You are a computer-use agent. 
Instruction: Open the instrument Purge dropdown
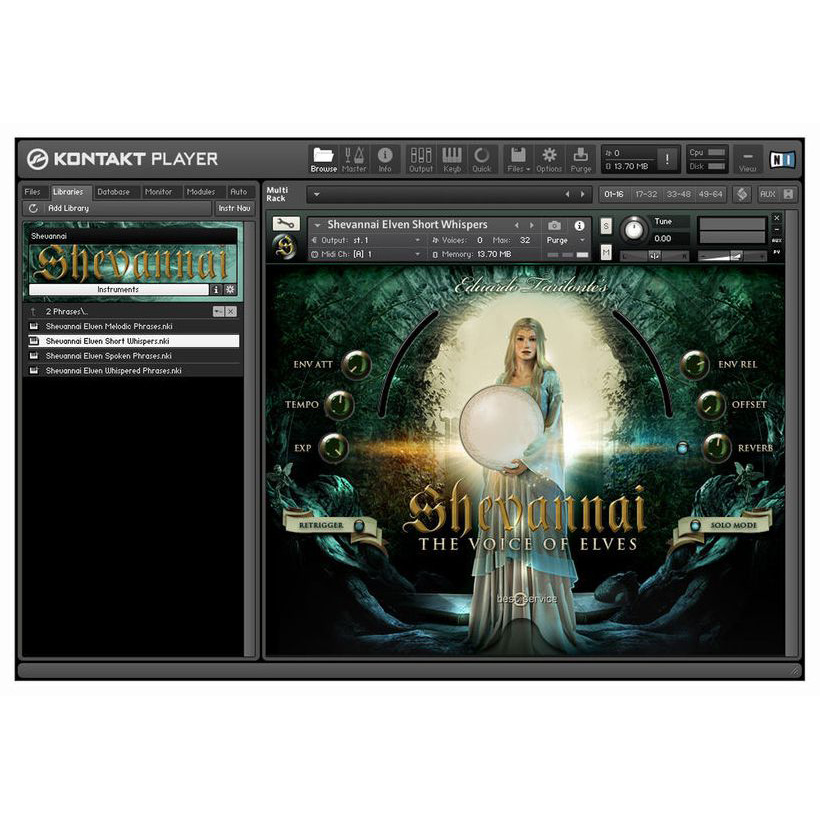582,240
